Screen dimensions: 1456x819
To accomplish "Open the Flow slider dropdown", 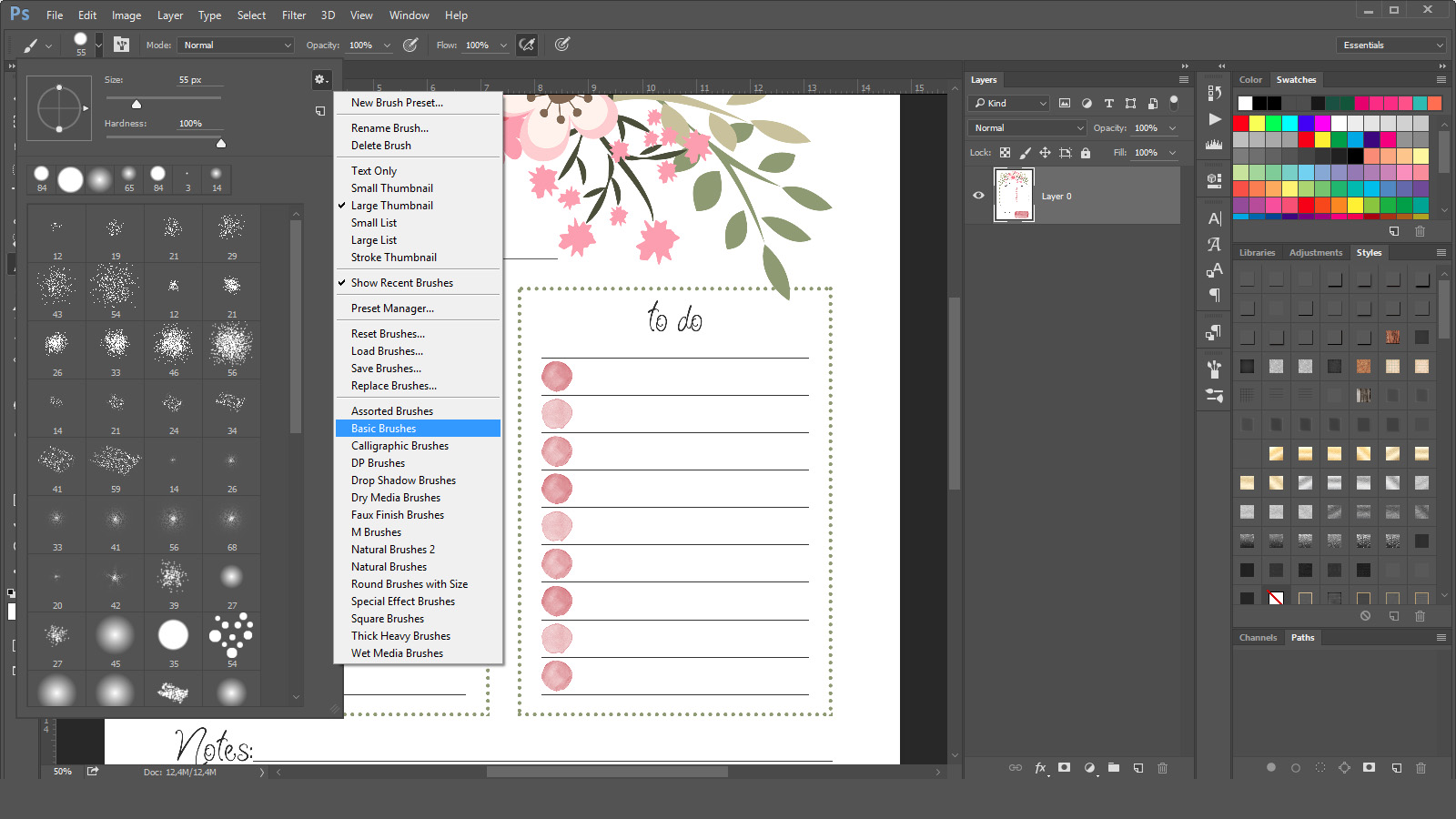I will (x=503, y=45).
